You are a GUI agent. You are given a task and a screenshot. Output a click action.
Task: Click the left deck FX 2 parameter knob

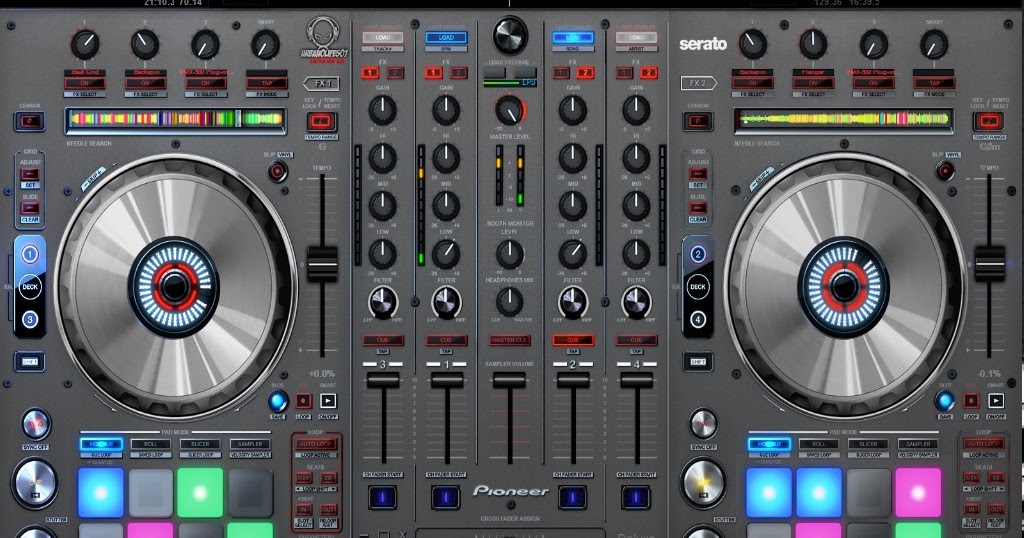tap(145, 45)
